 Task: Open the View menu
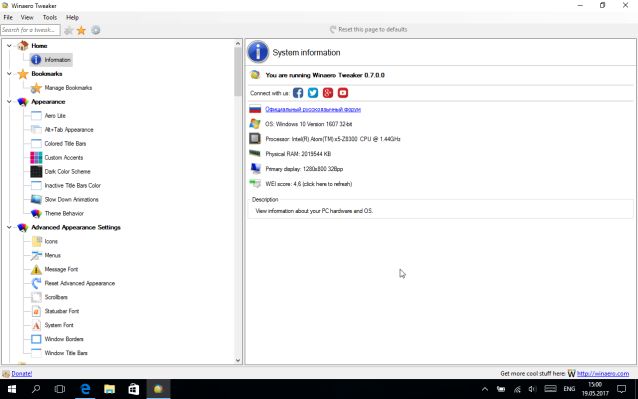pos(27,17)
